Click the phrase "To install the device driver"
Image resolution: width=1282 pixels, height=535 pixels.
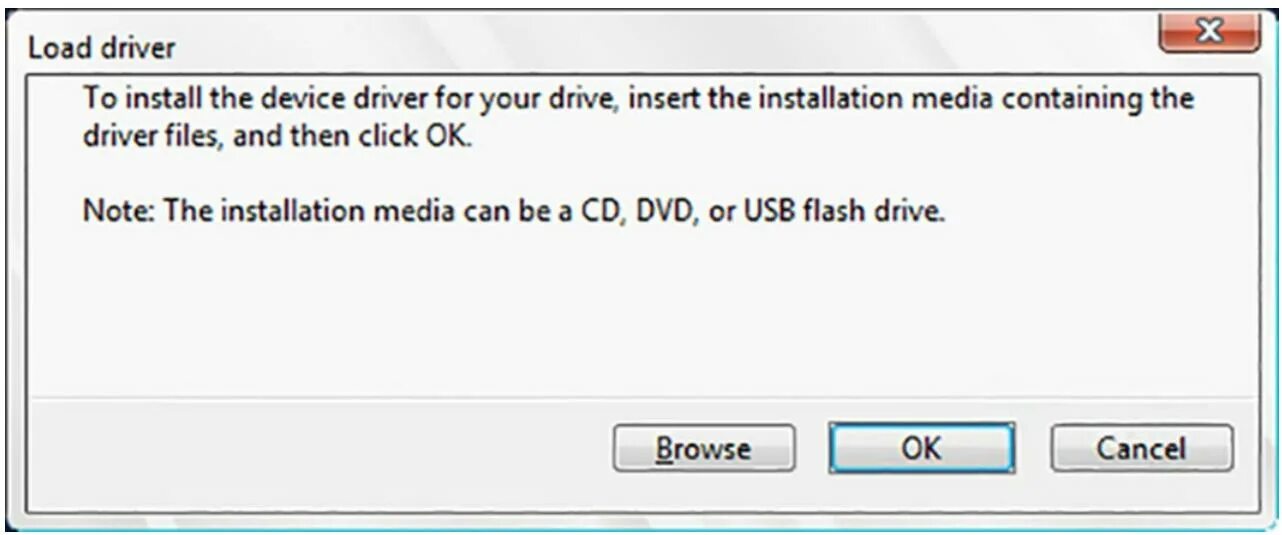(239, 99)
